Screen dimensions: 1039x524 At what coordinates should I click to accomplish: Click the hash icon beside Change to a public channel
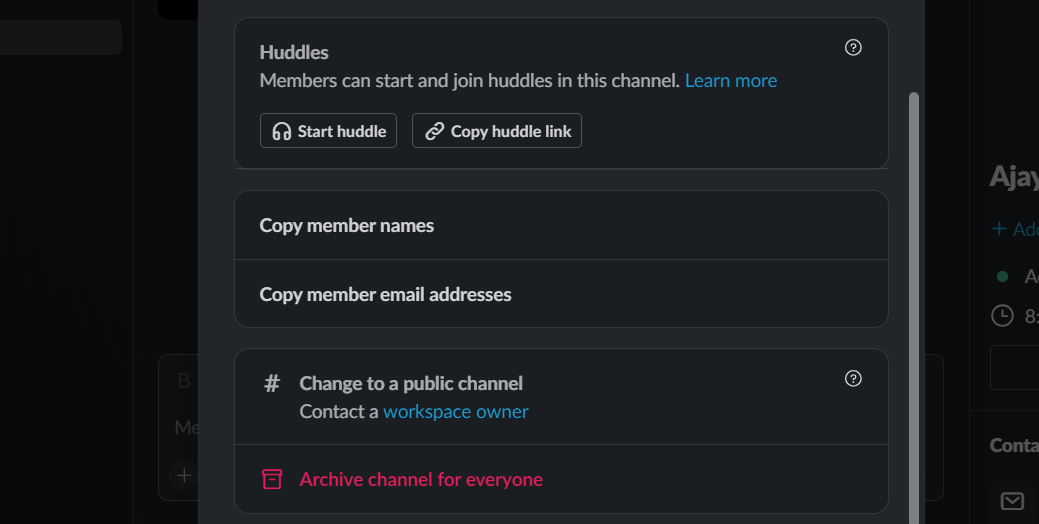[272, 384]
